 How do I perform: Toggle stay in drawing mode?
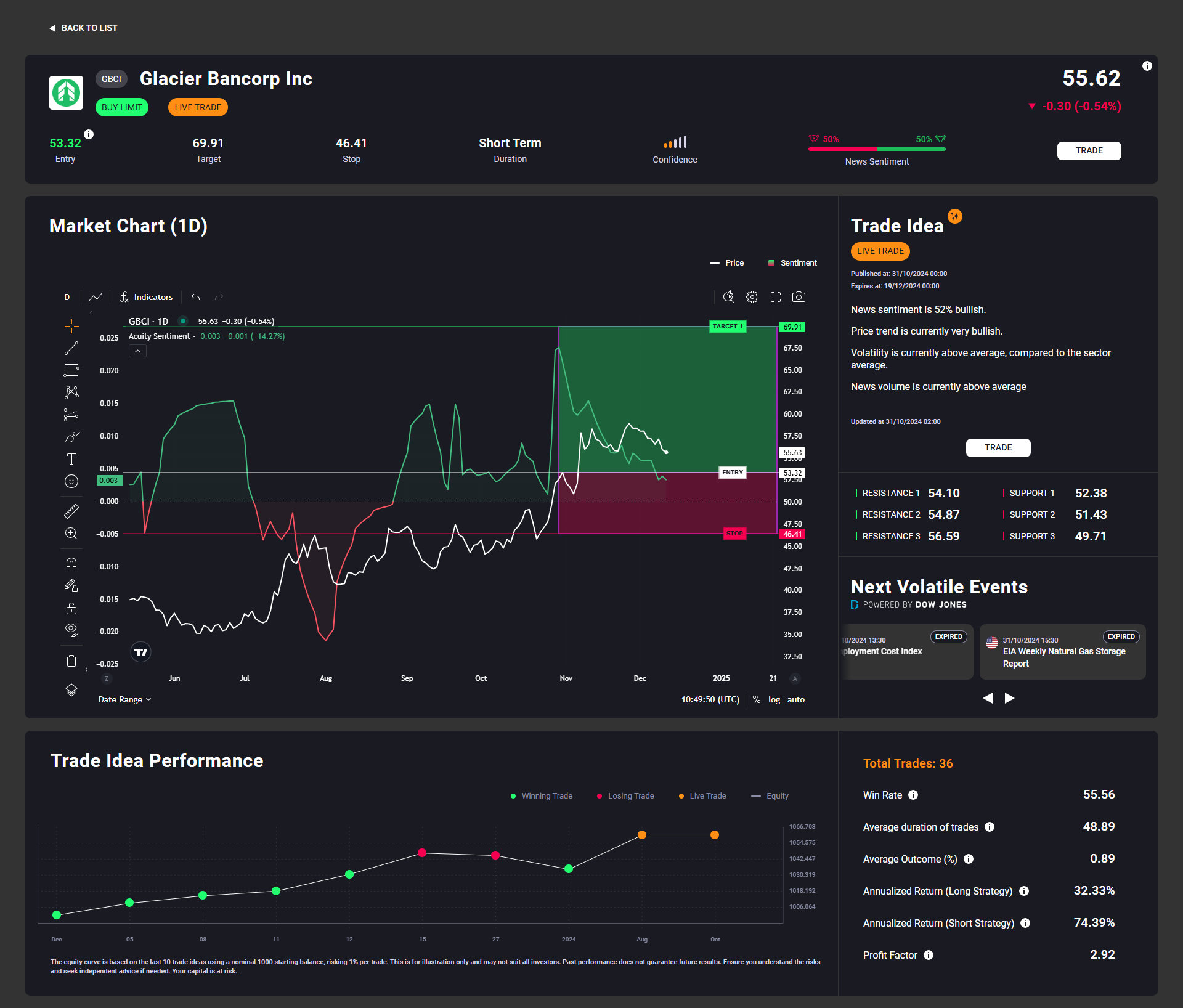point(71,586)
